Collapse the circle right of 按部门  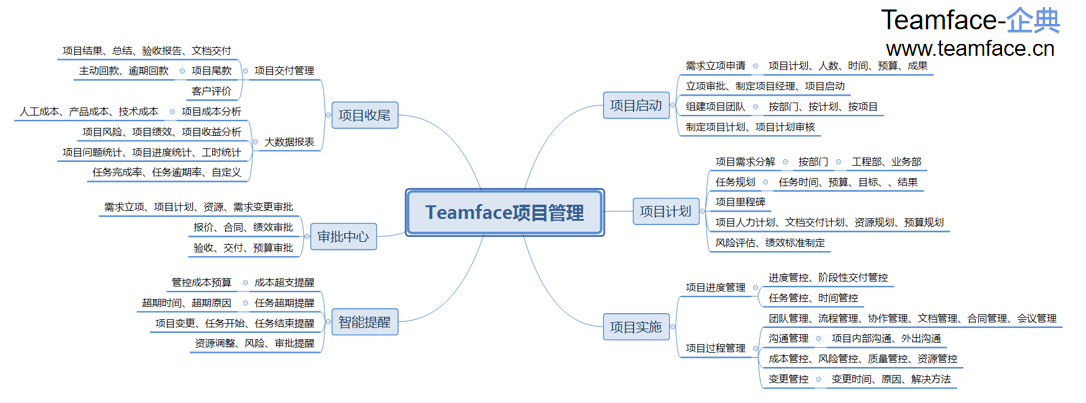[838, 162]
